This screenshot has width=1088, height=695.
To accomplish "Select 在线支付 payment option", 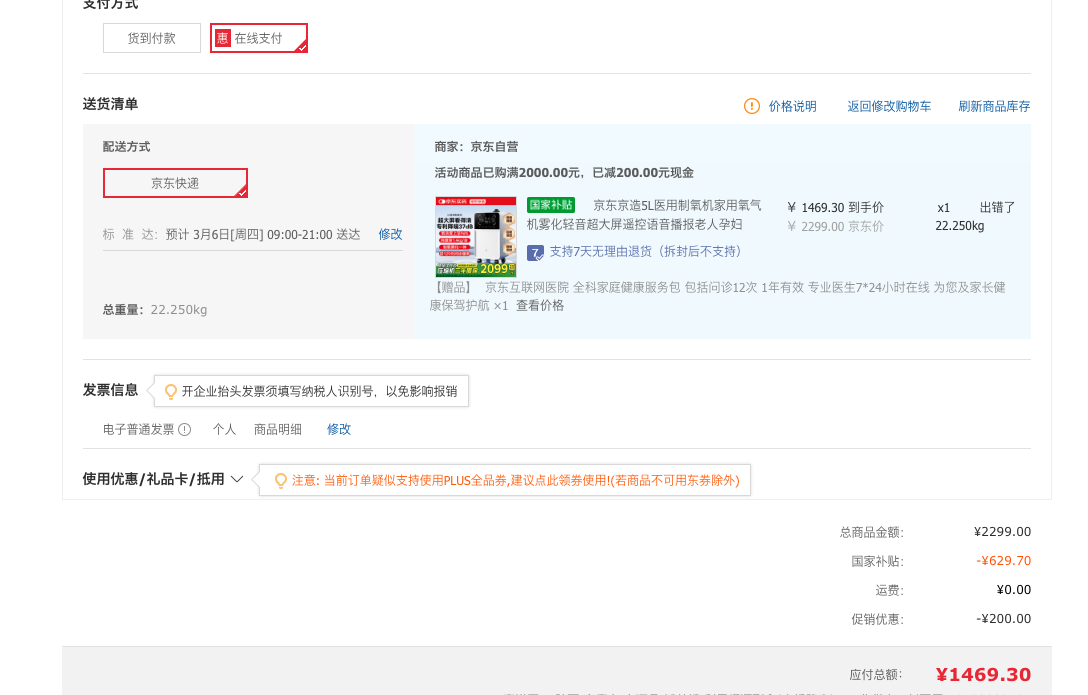I will click(259, 38).
